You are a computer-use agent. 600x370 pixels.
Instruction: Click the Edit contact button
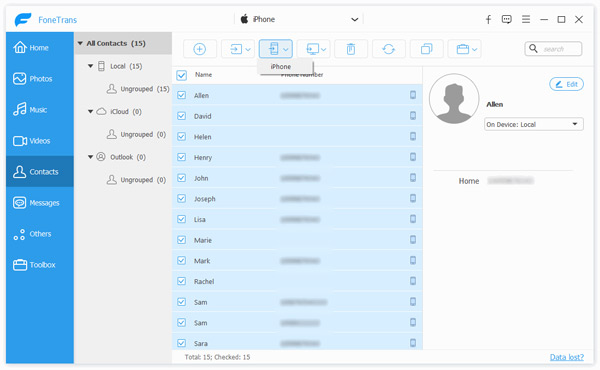[567, 84]
